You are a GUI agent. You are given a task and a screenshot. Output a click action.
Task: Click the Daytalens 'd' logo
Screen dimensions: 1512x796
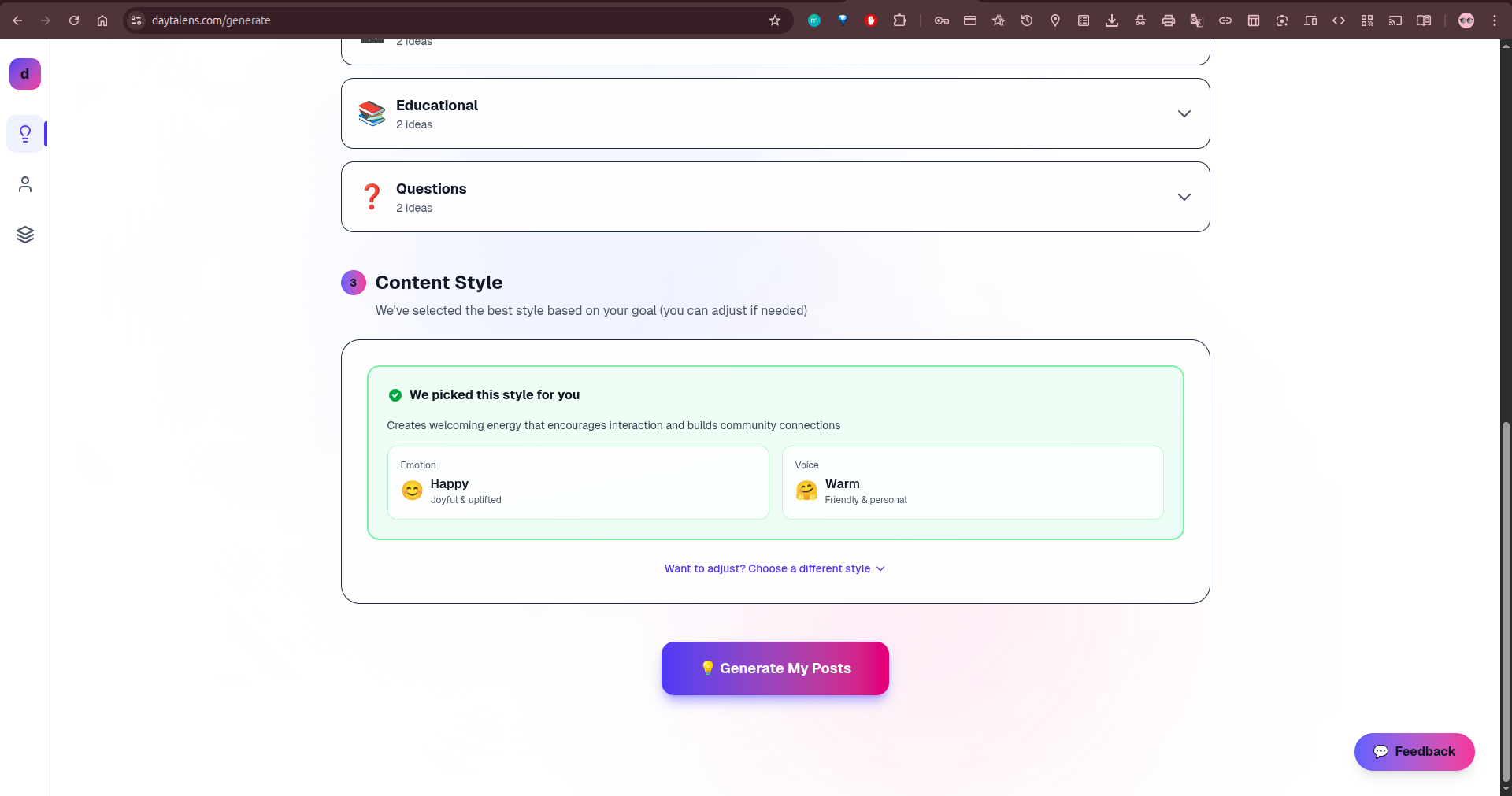24,74
